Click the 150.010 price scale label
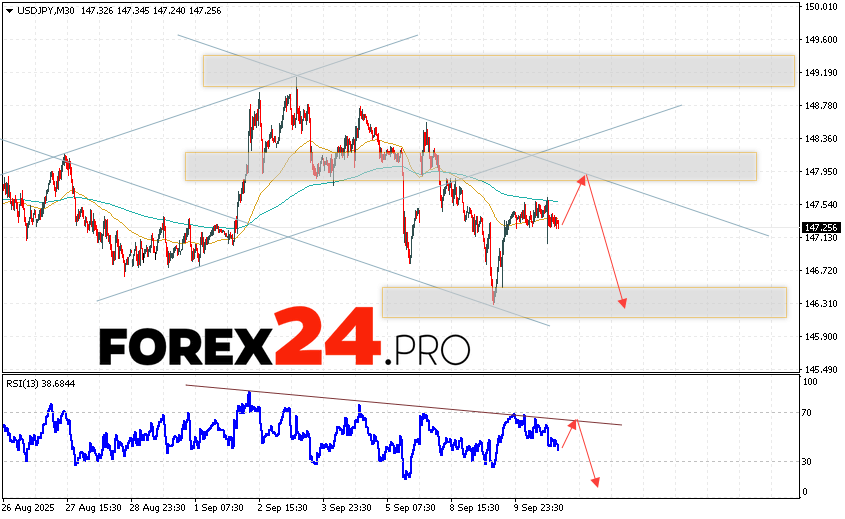 [821, 6]
